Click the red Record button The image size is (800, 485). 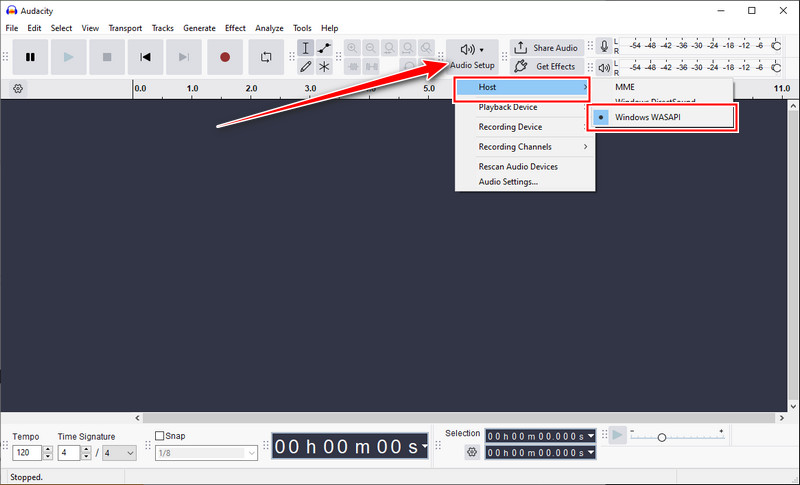(225, 57)
